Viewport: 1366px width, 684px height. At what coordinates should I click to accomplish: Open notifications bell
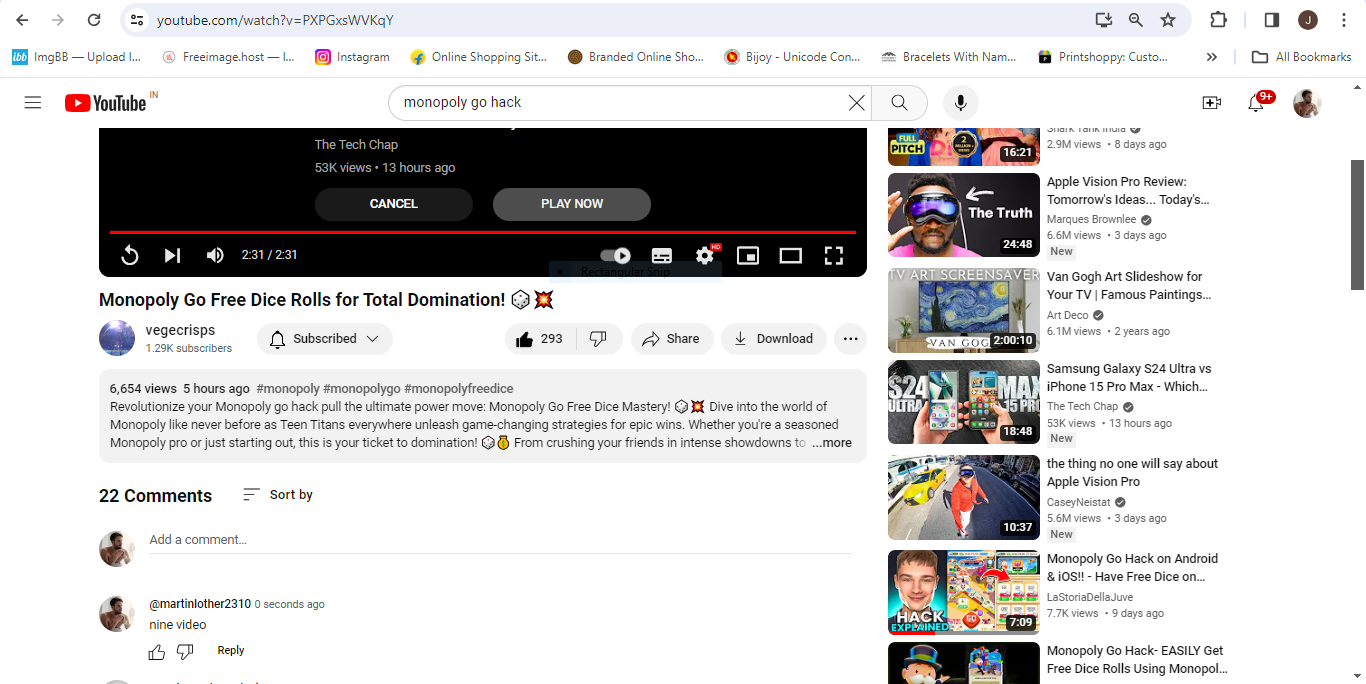[x=1256, y=102]
